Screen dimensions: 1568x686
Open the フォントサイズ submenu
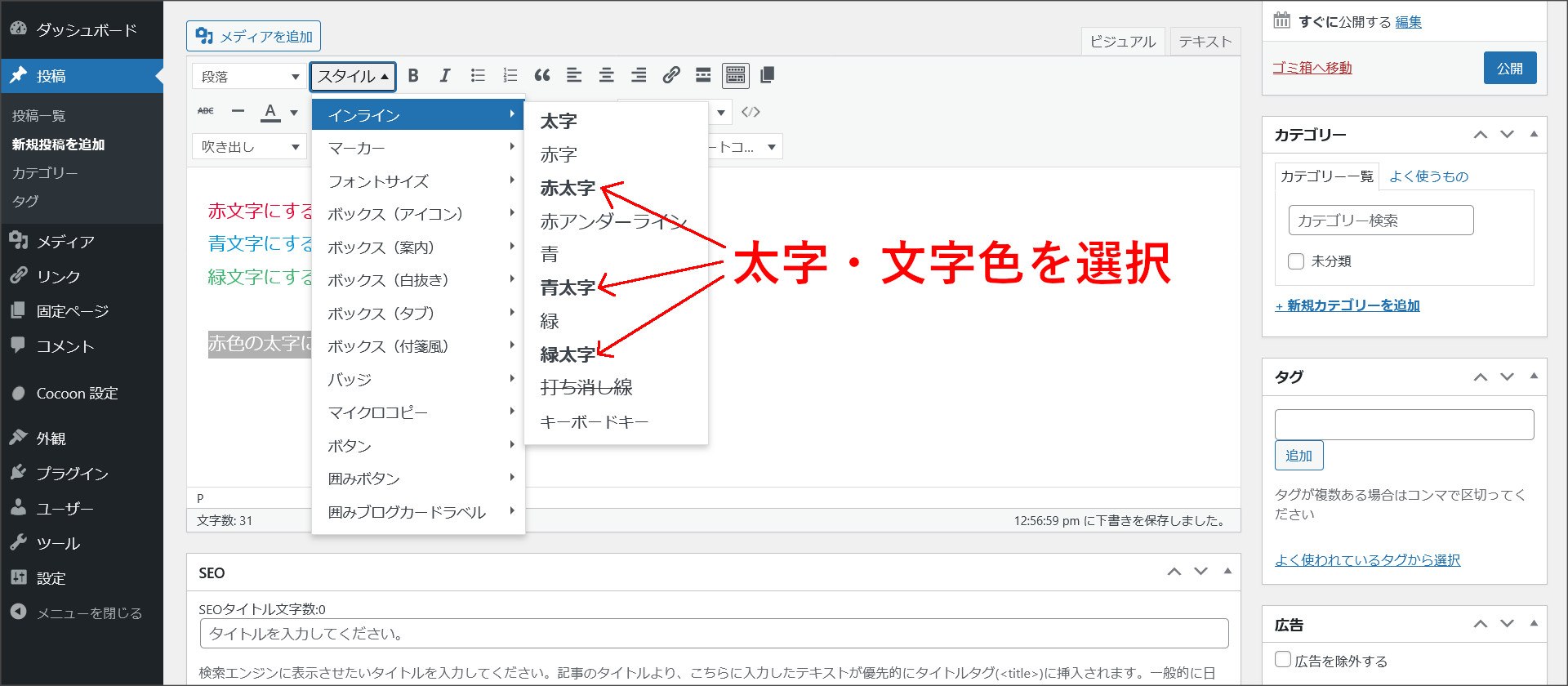coord(418,181)
